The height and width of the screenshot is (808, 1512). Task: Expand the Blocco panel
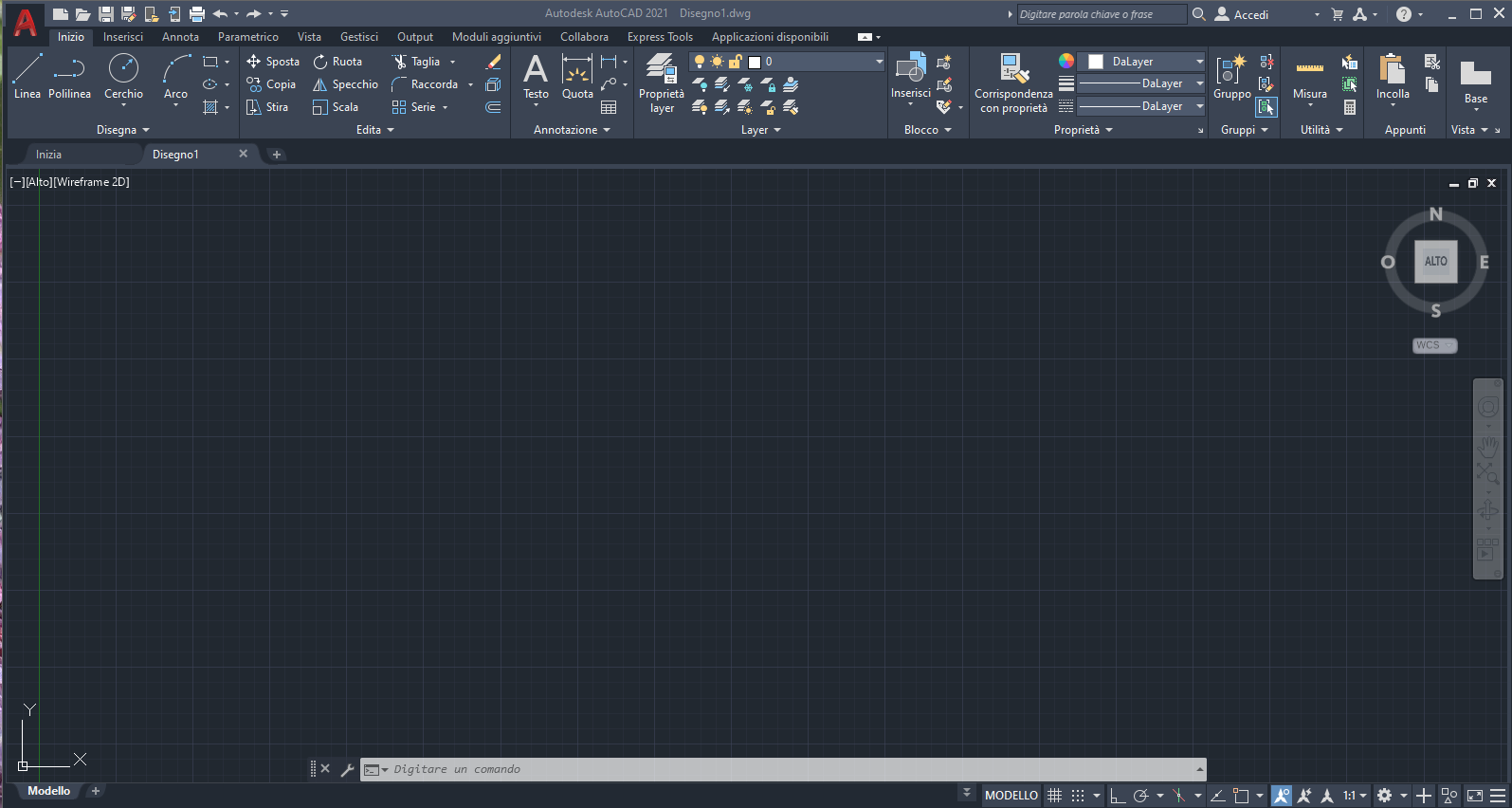coord(928,130)
